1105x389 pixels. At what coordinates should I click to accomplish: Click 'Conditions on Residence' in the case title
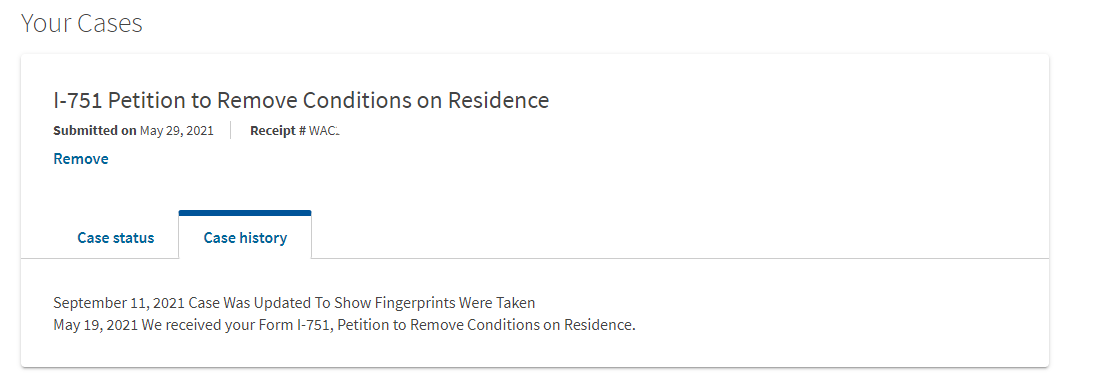(x=426, y=100)
